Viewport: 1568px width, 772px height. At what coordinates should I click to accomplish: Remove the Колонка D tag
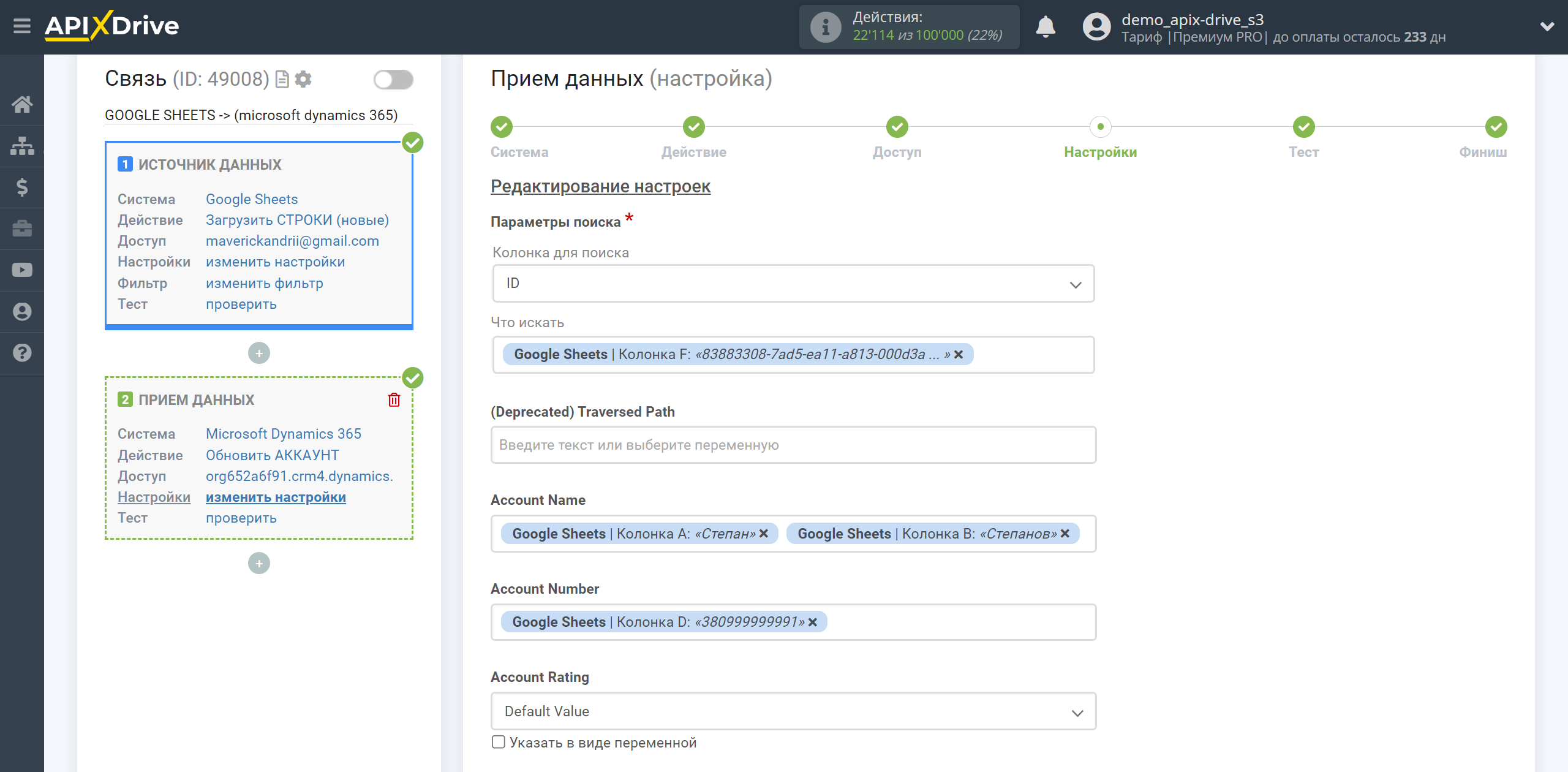(x=813, y=623)
